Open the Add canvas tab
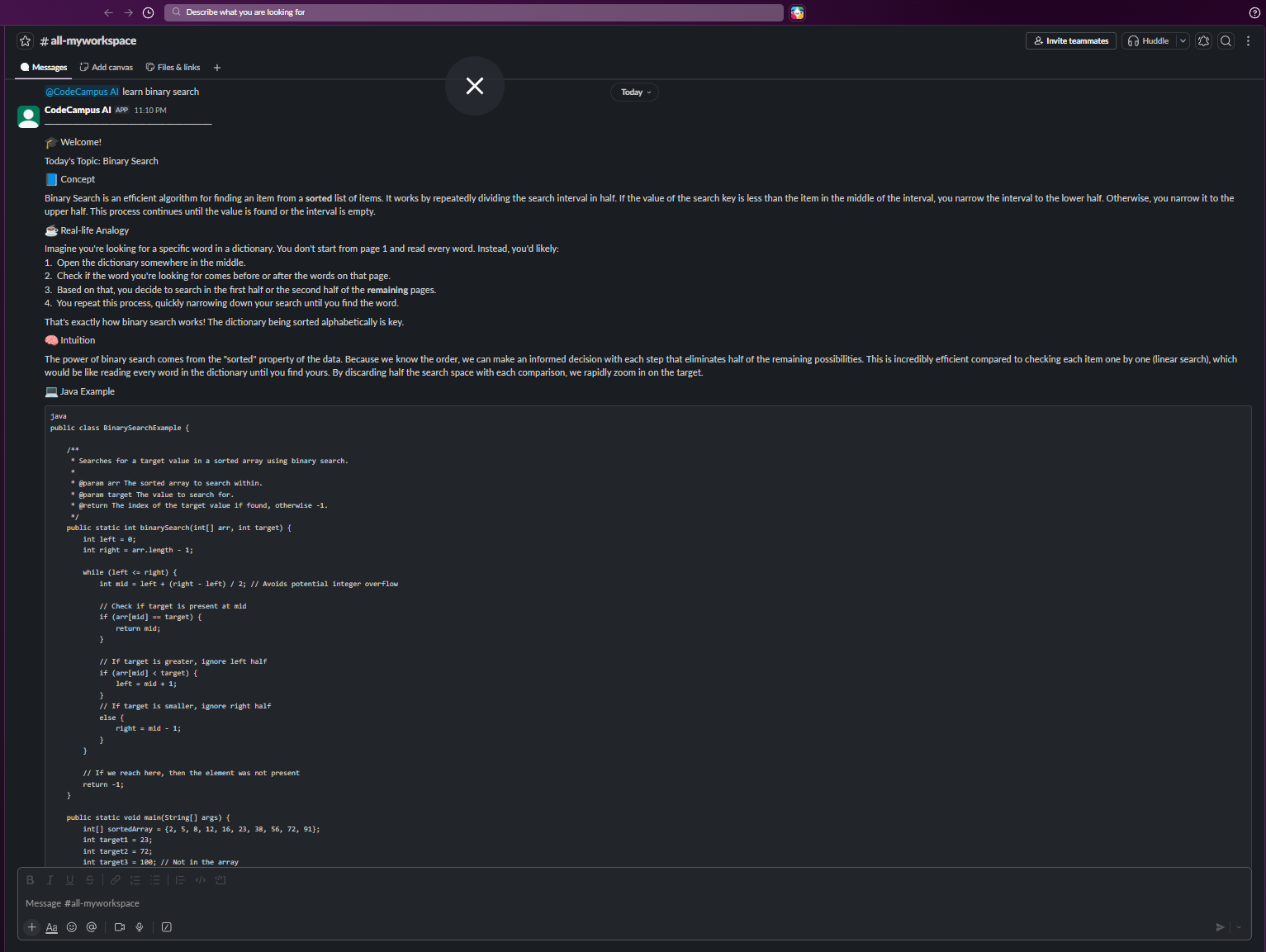 107,68
